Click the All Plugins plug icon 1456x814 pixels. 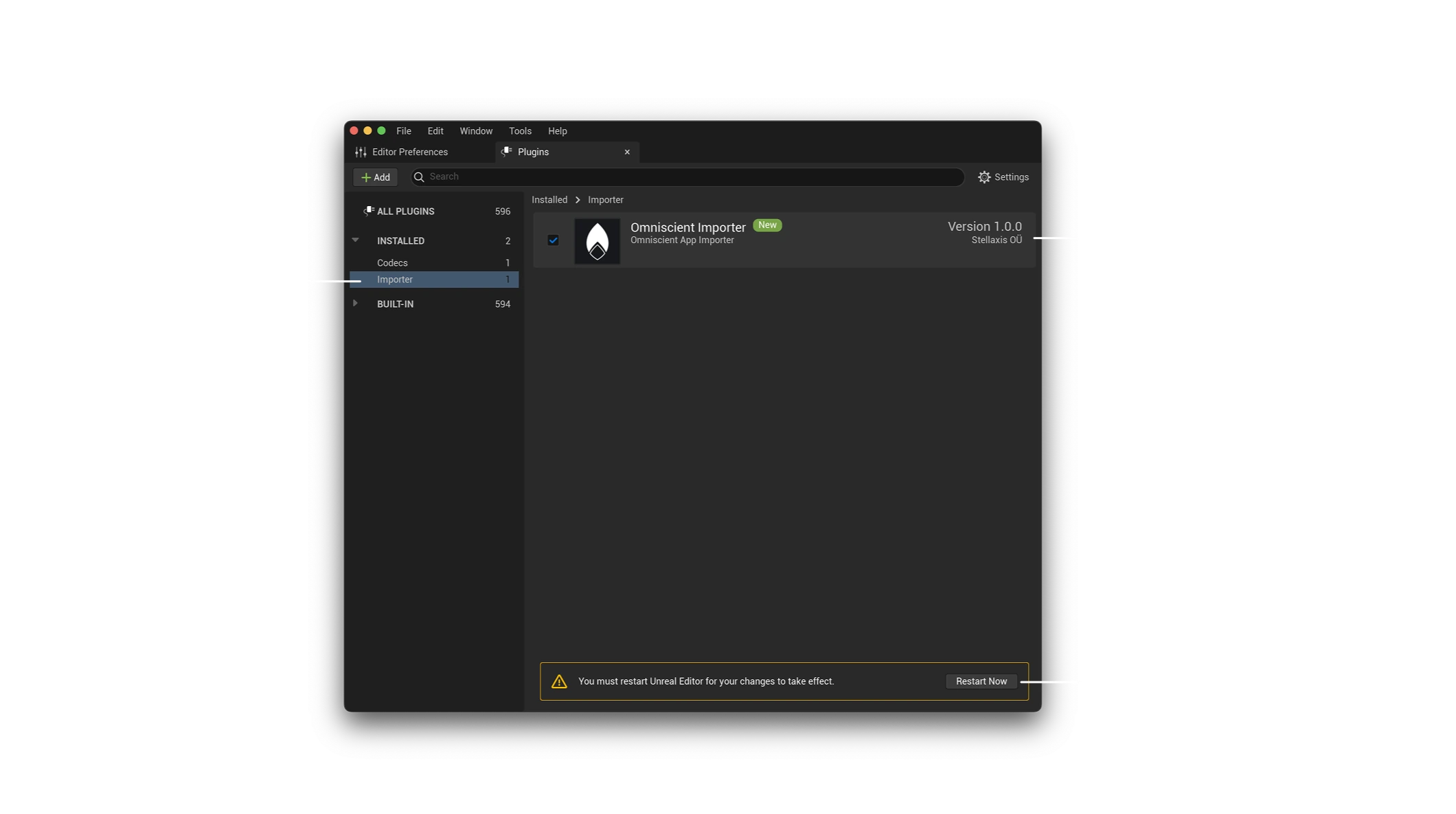click(369, 211)
